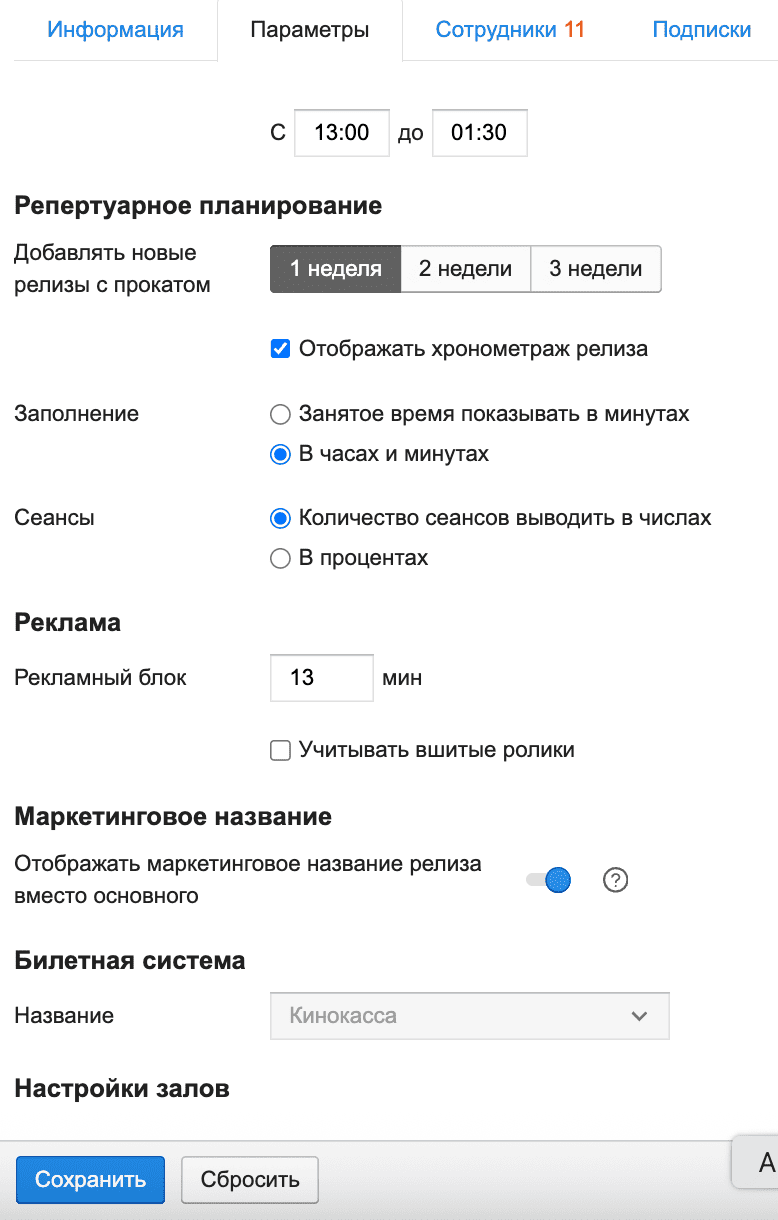Select the Параметры tab

(x=310, y=30)
